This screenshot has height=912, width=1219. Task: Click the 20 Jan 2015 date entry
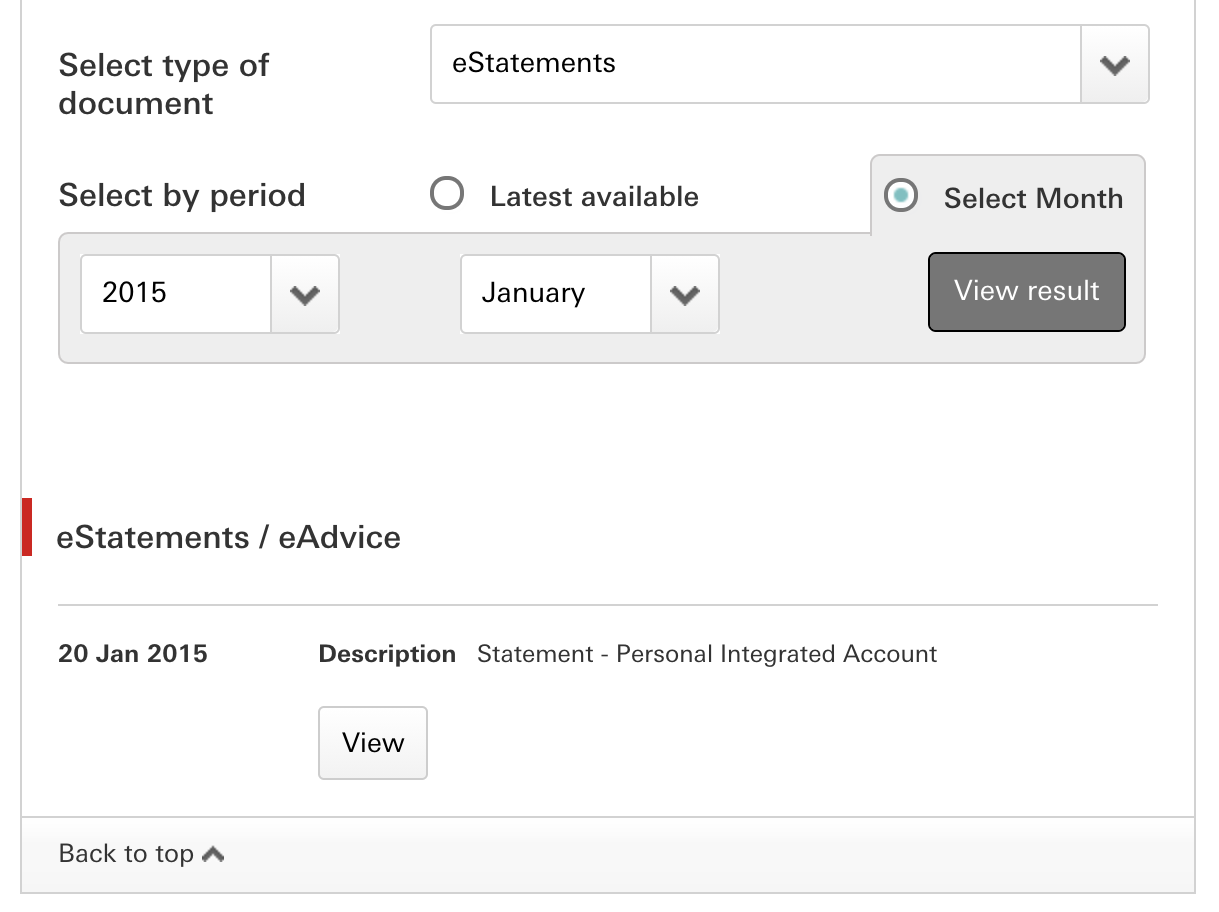(133, 655)
